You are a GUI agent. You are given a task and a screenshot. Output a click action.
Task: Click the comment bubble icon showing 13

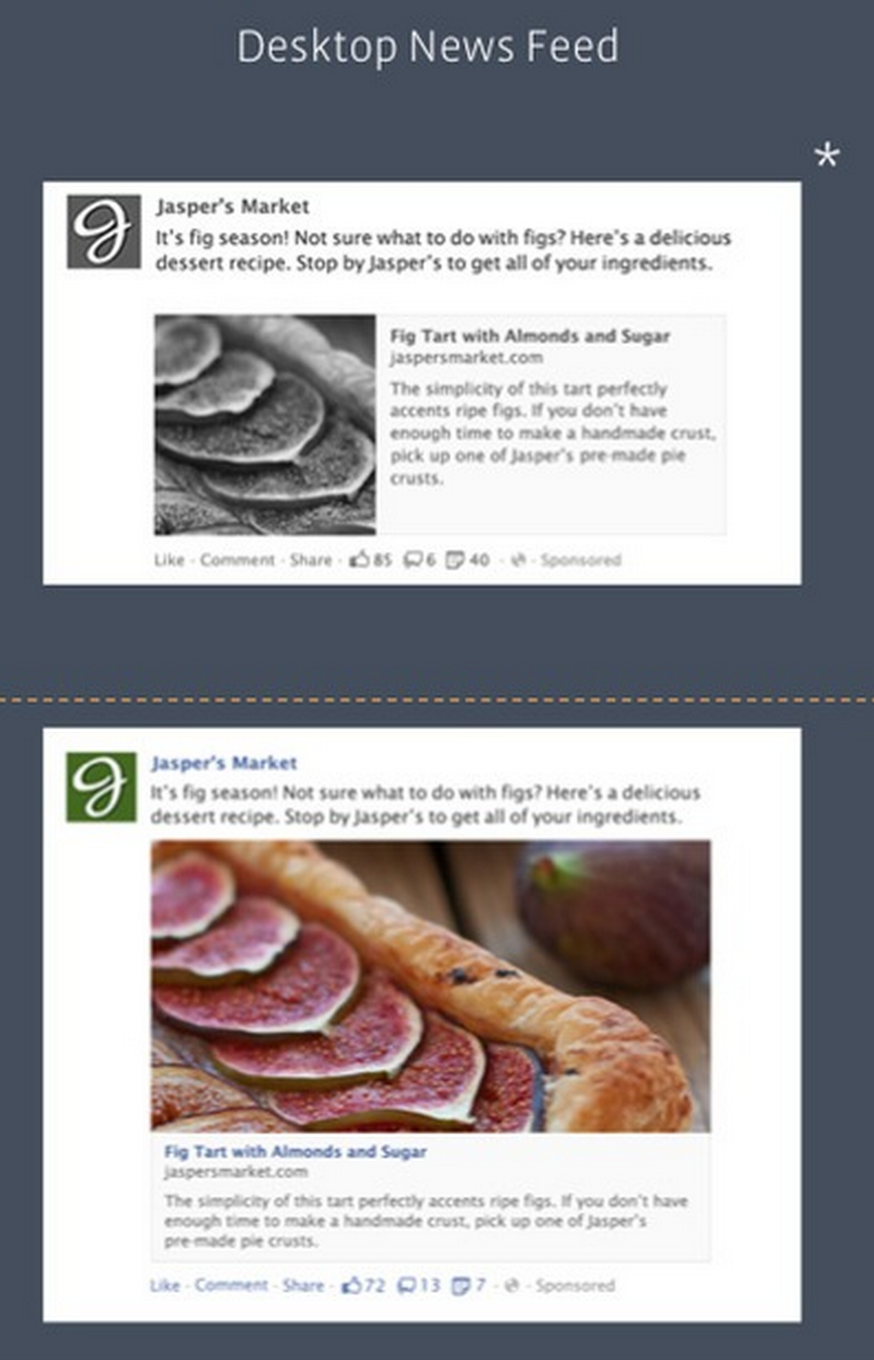coord(407,1285)
